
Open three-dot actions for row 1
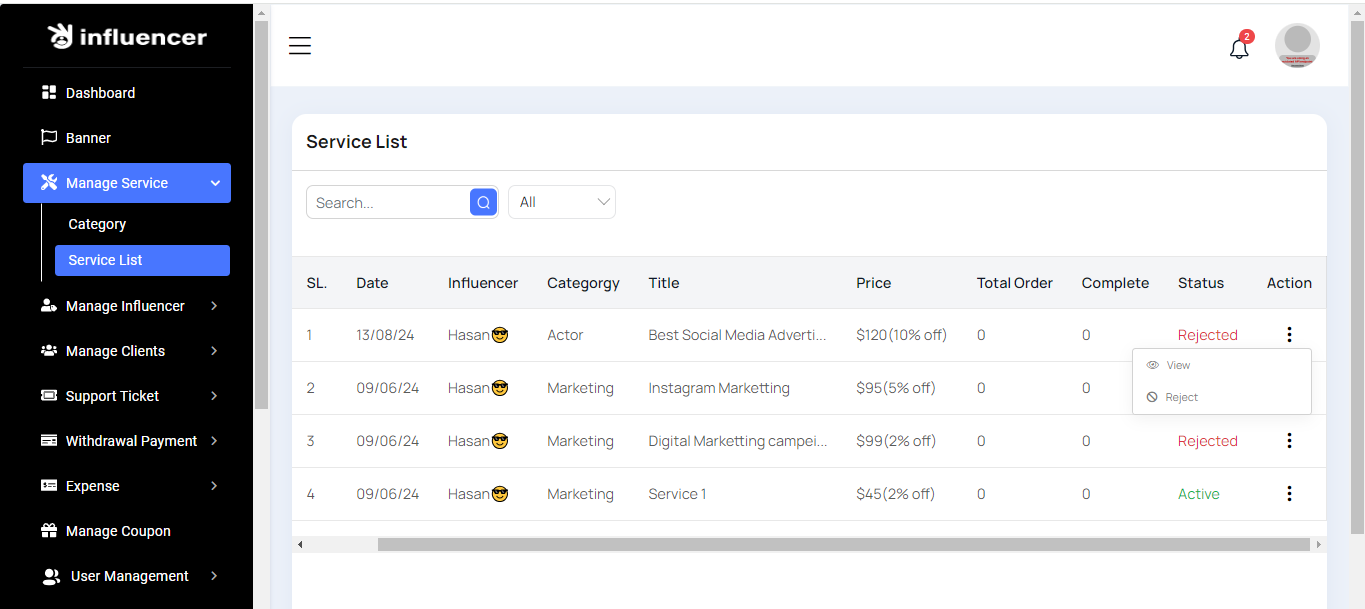coord(1289,335)
